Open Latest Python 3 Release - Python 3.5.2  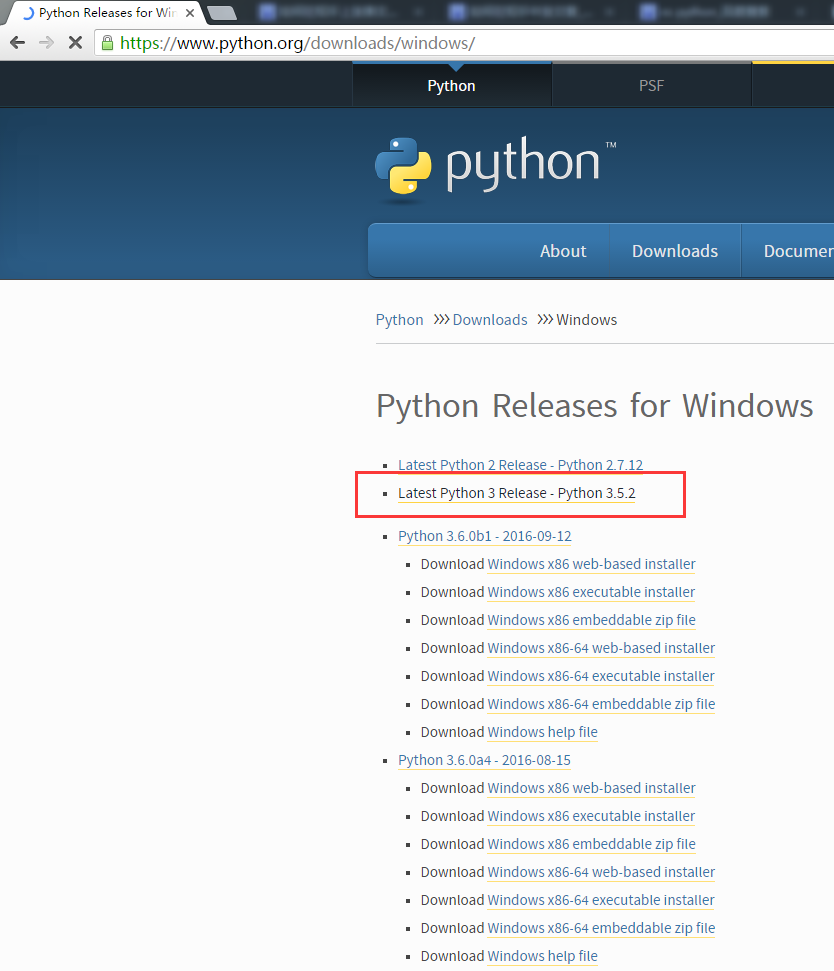[517, 493]
